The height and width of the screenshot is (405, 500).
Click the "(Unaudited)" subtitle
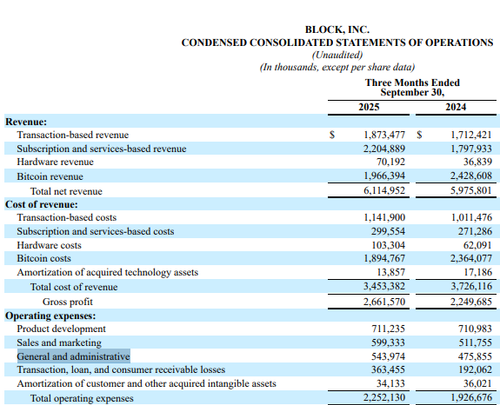tap(337, 55)
